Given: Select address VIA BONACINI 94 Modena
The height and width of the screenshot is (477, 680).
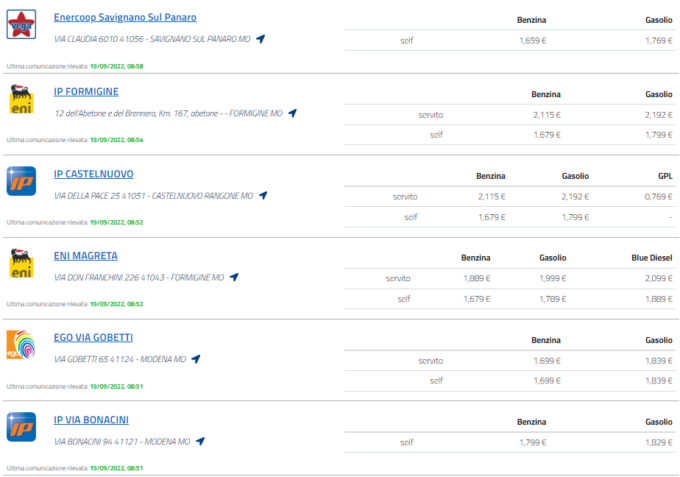Looking at the screenshot, I should (x=122, y=442).
